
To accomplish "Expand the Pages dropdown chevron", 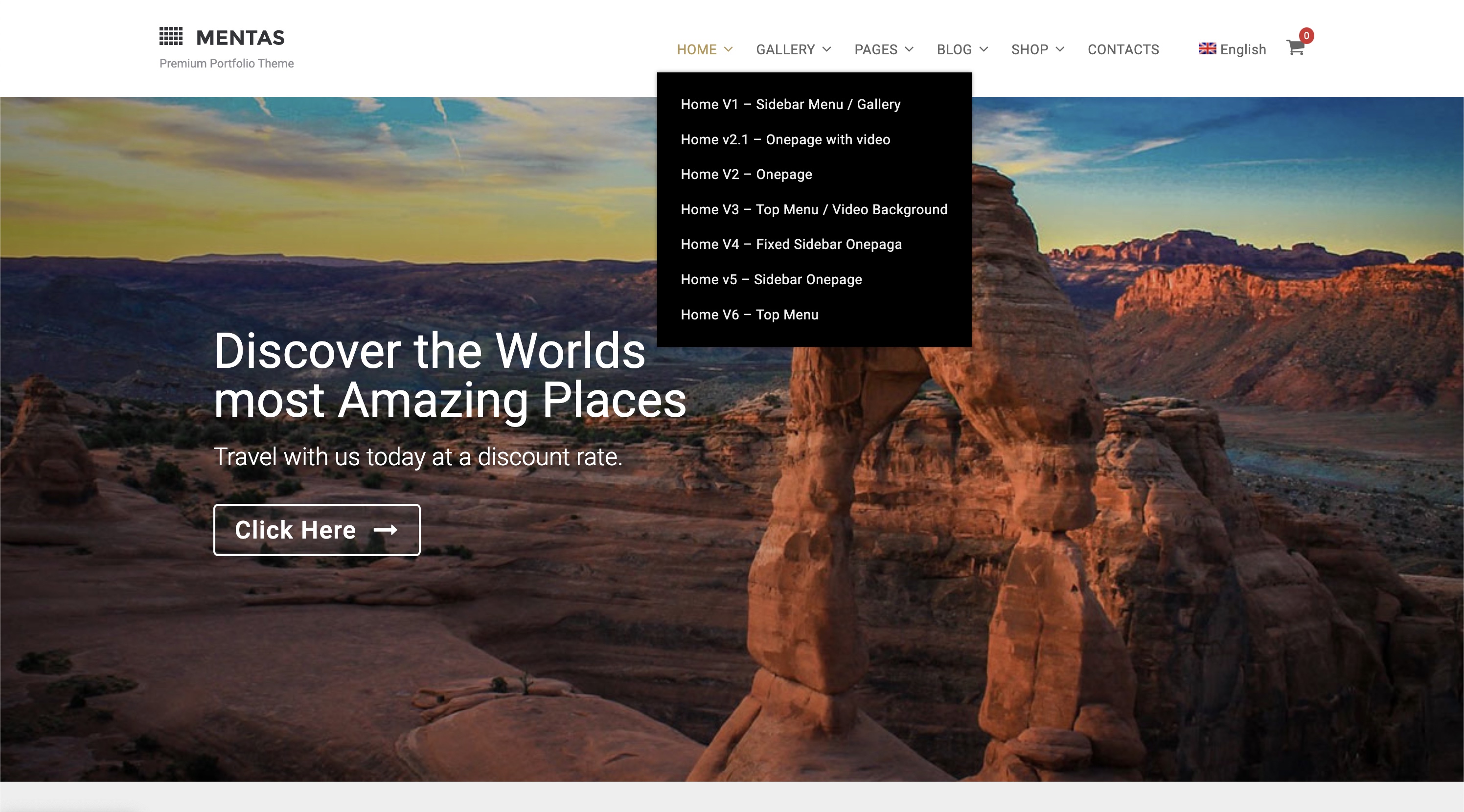I will click(909, 49).
